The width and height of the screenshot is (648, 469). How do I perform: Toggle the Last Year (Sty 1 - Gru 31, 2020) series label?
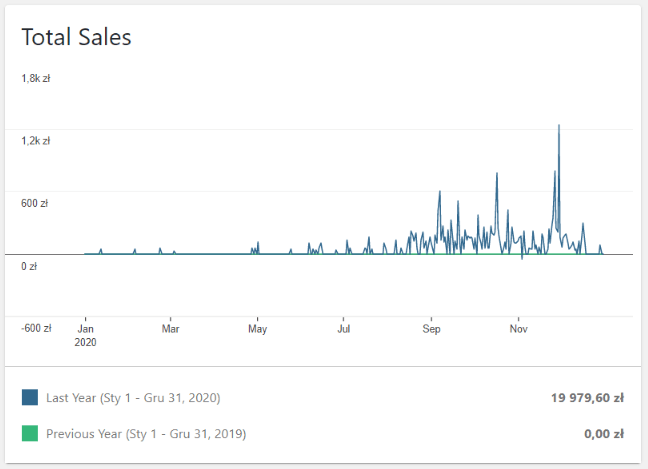pos(133,398)
